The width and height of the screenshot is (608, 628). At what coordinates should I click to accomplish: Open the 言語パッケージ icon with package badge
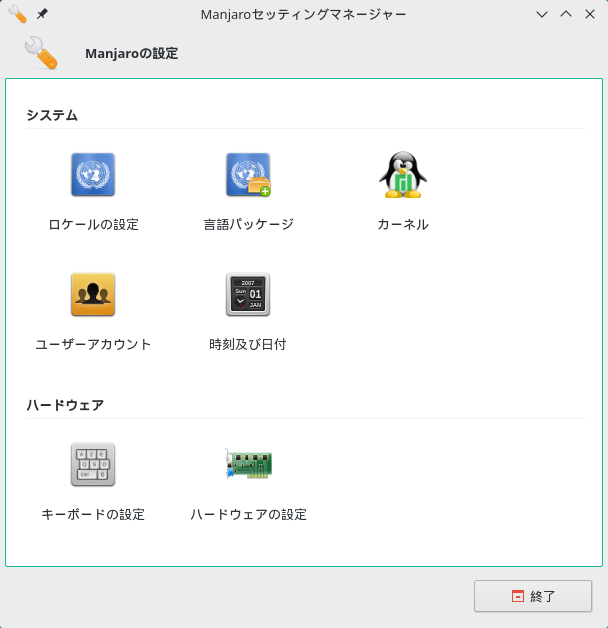(x=248, y=175)
